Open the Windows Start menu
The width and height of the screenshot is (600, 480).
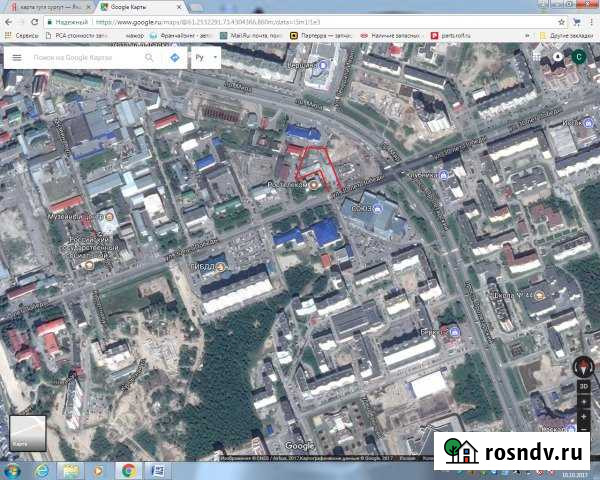click(x=12, y=470)
